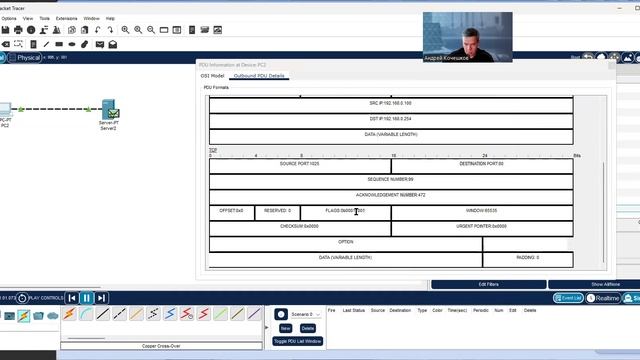Choose the fiber orange cable type
The width and height of the screenshot is (640, 360).
[136, 314]
